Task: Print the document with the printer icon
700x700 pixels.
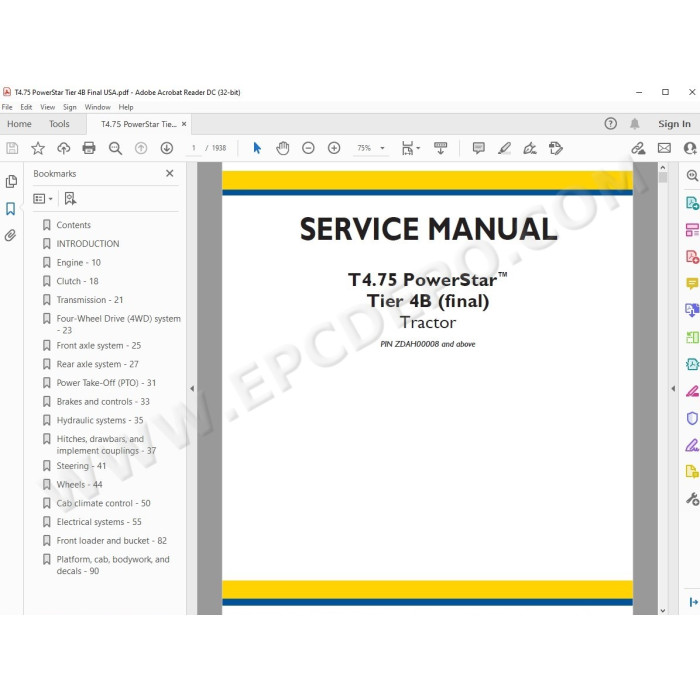Action: click(x=89, y=148)
